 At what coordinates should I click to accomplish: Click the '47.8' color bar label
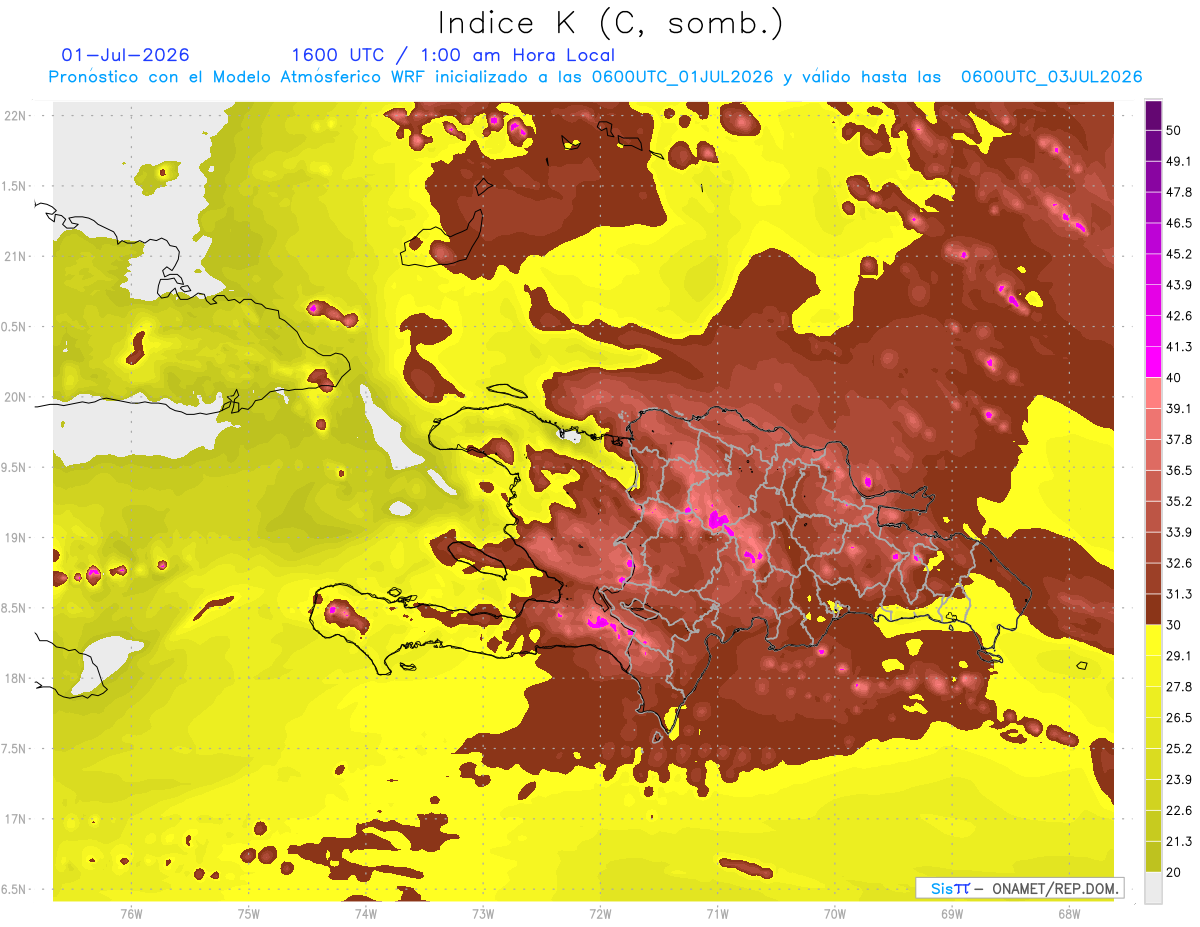pos(1179,193)
